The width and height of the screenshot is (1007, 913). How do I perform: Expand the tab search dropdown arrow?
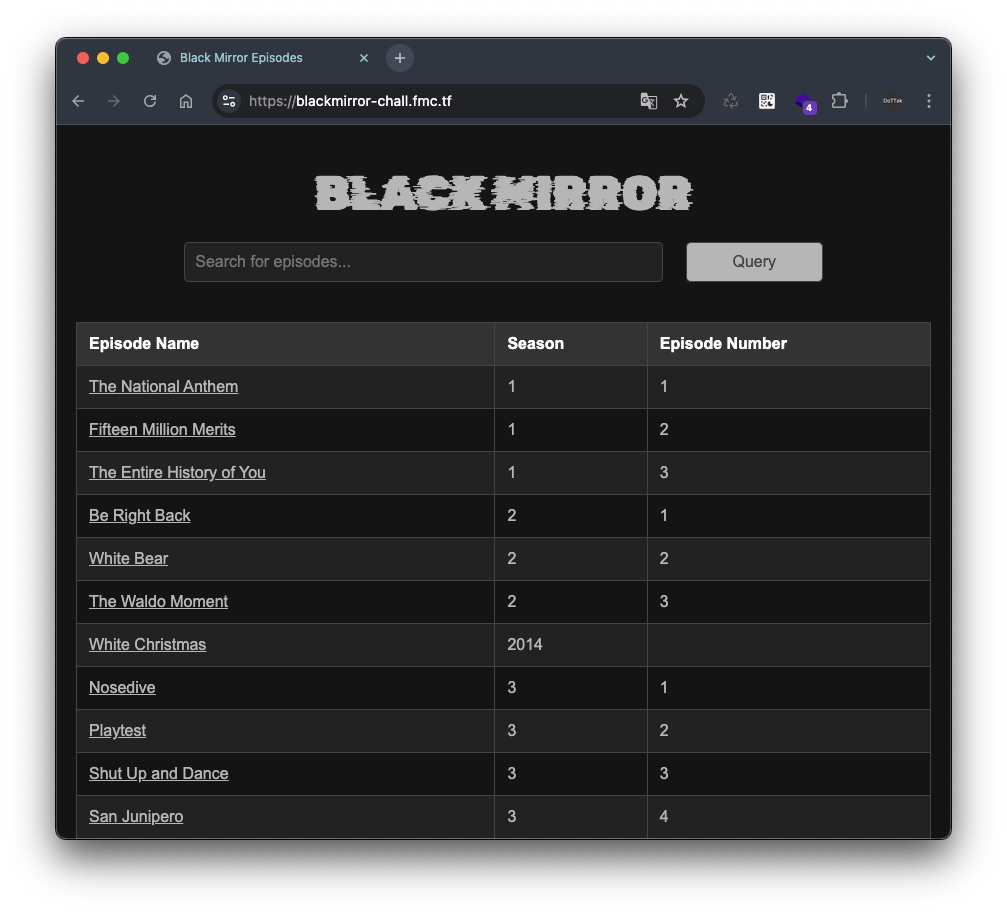tap(931, 58)
